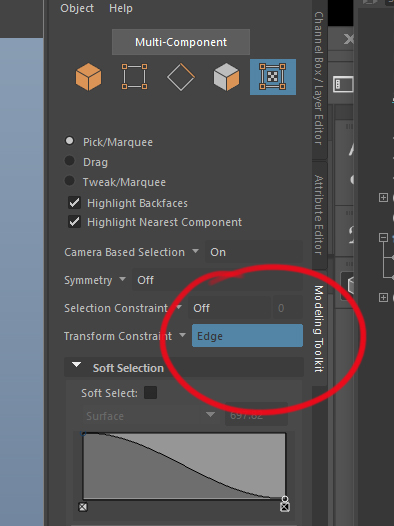Click the Camera Based Selection On field
This screenshot has width=394, height=526.
(x=254, y=252)
